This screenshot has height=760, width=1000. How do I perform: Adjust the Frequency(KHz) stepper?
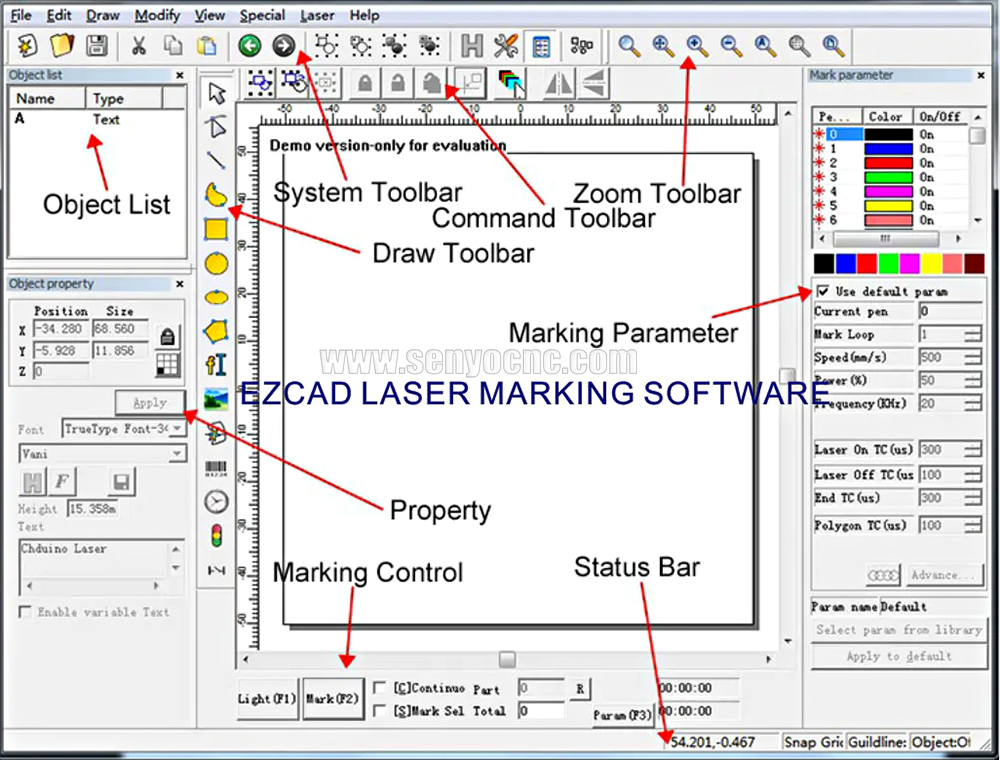click(x=973, y=404)
